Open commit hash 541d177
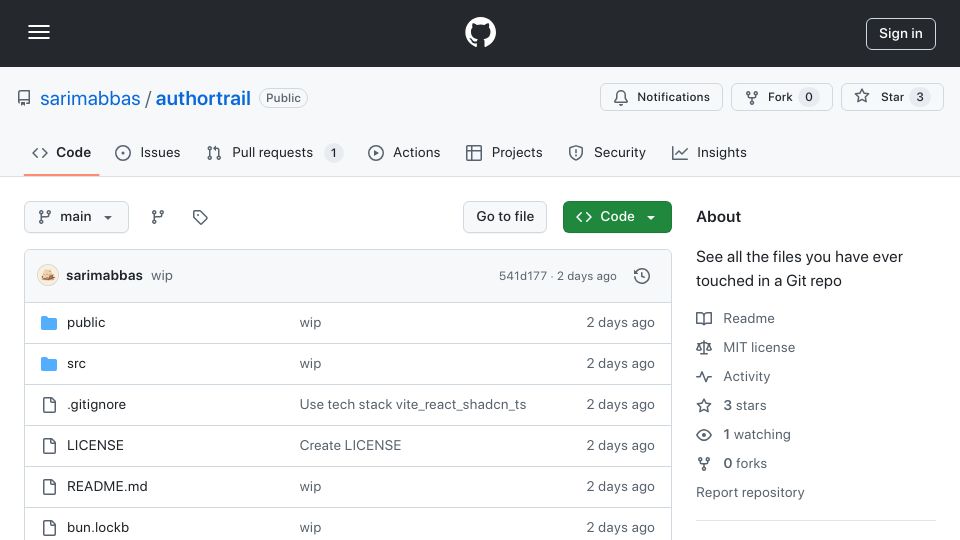 pyautogui.click(x=522, y=276)
